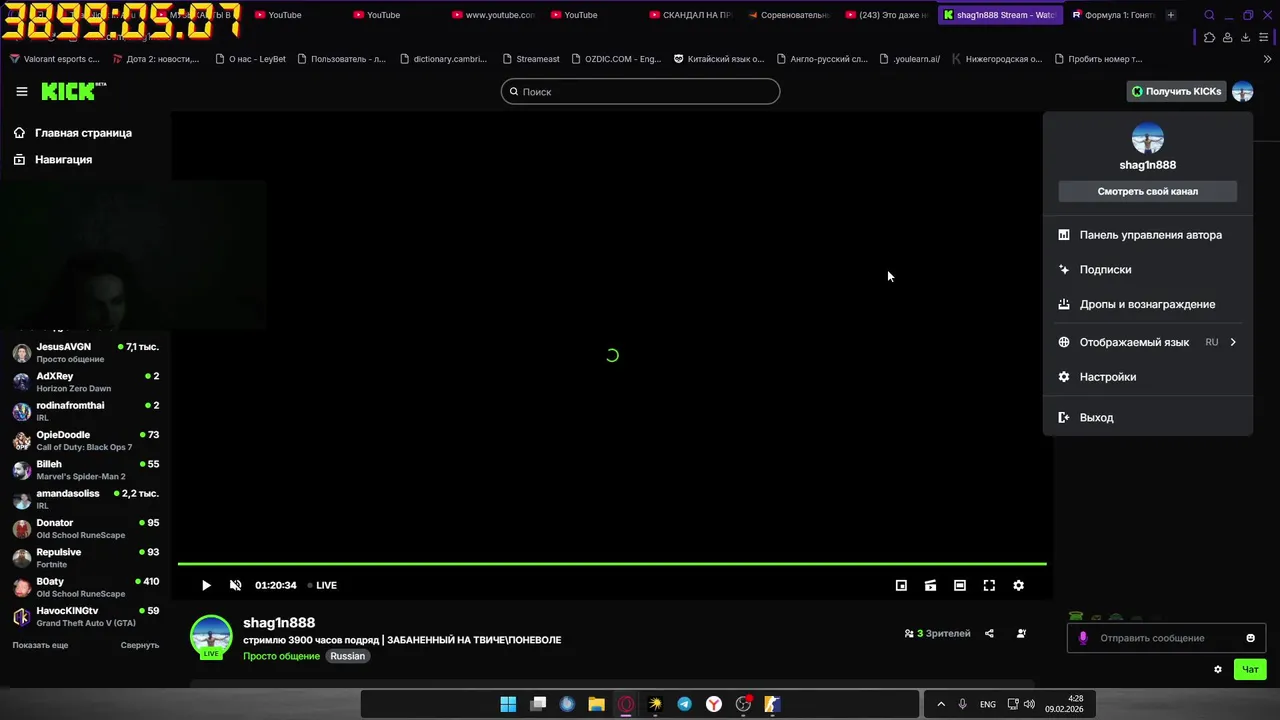1280x720 pixels.
Task: Enter fullscreen video mode
Action: 989,585
